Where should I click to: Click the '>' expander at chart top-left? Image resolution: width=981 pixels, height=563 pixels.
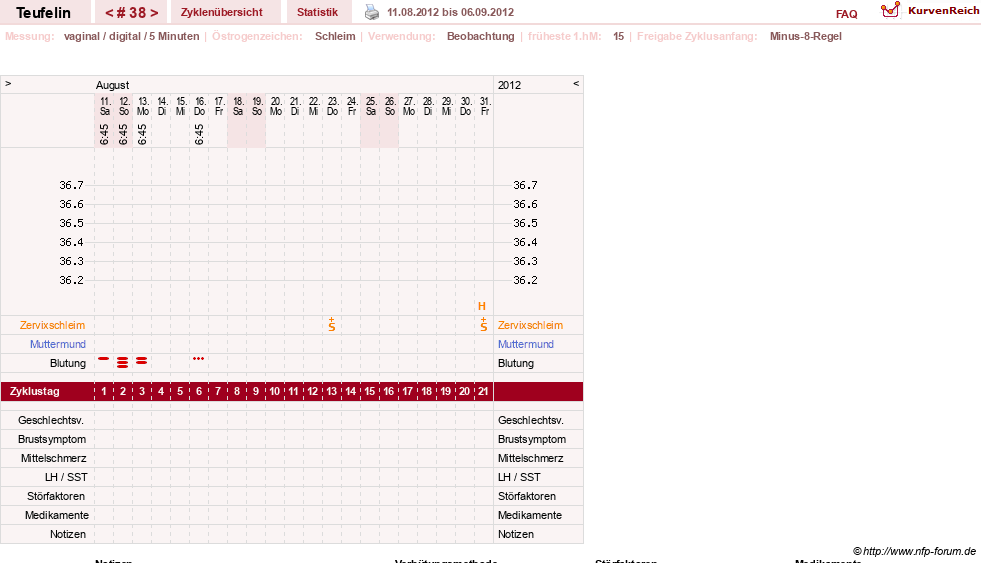[x=8, y=83]
